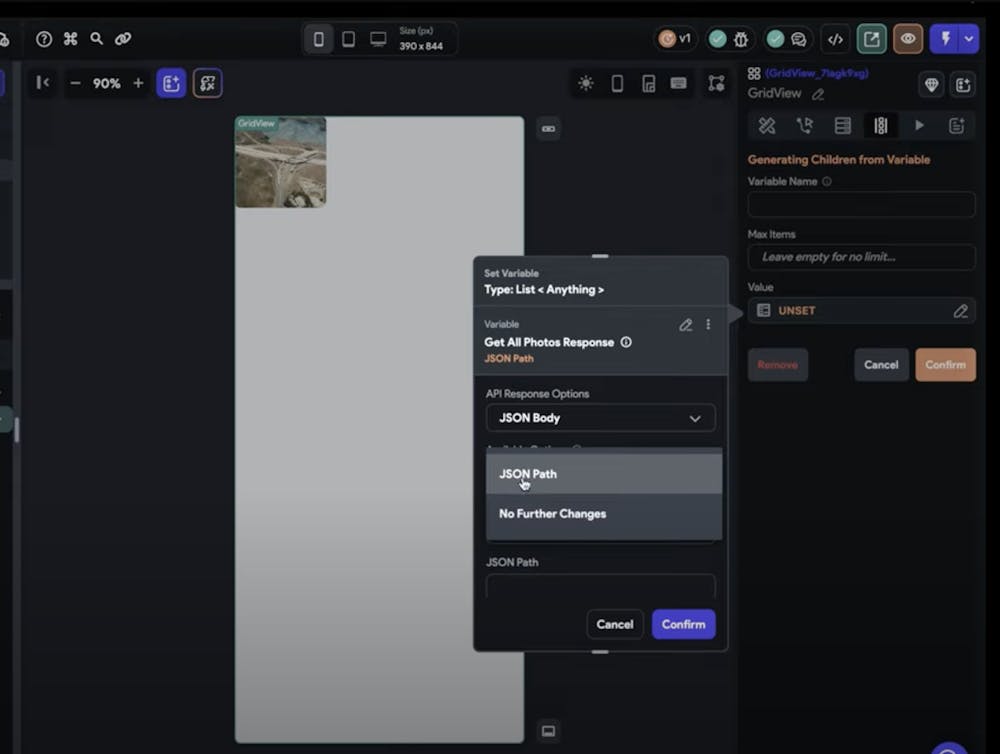Click the search magnifier icon

[96, 39]
